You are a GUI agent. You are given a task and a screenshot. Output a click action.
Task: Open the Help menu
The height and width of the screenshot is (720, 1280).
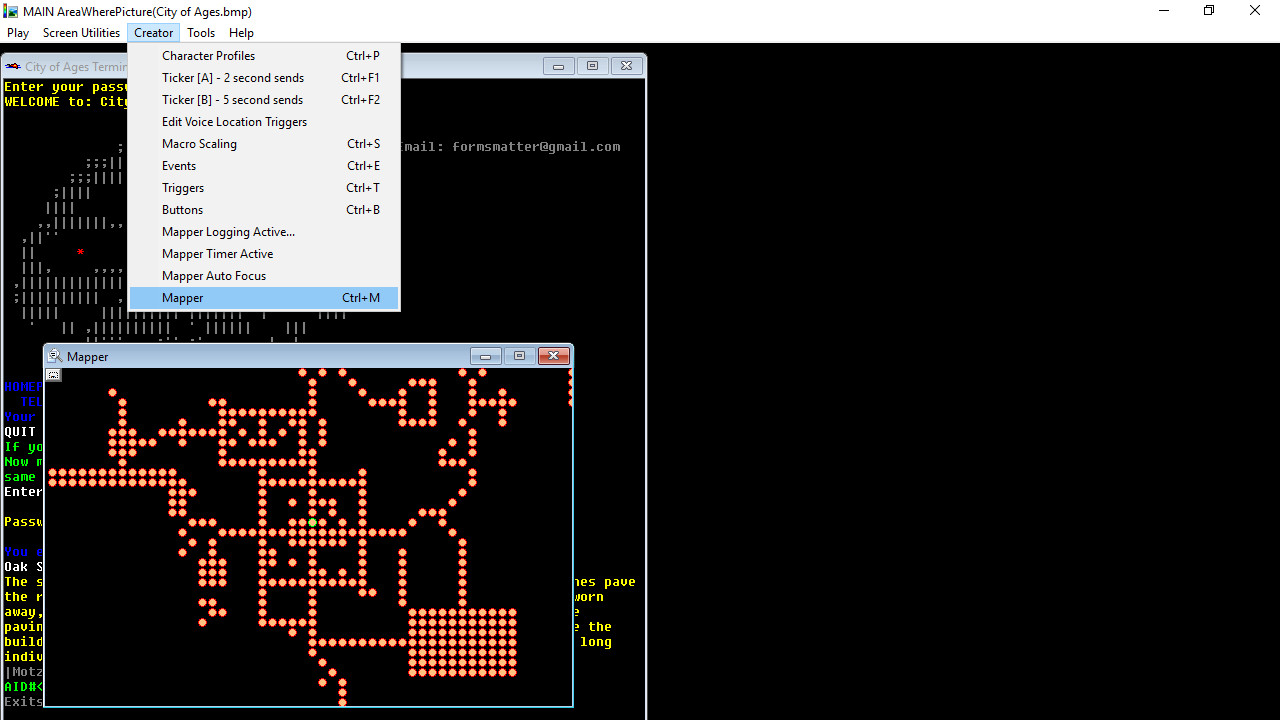tap(240, 32)
